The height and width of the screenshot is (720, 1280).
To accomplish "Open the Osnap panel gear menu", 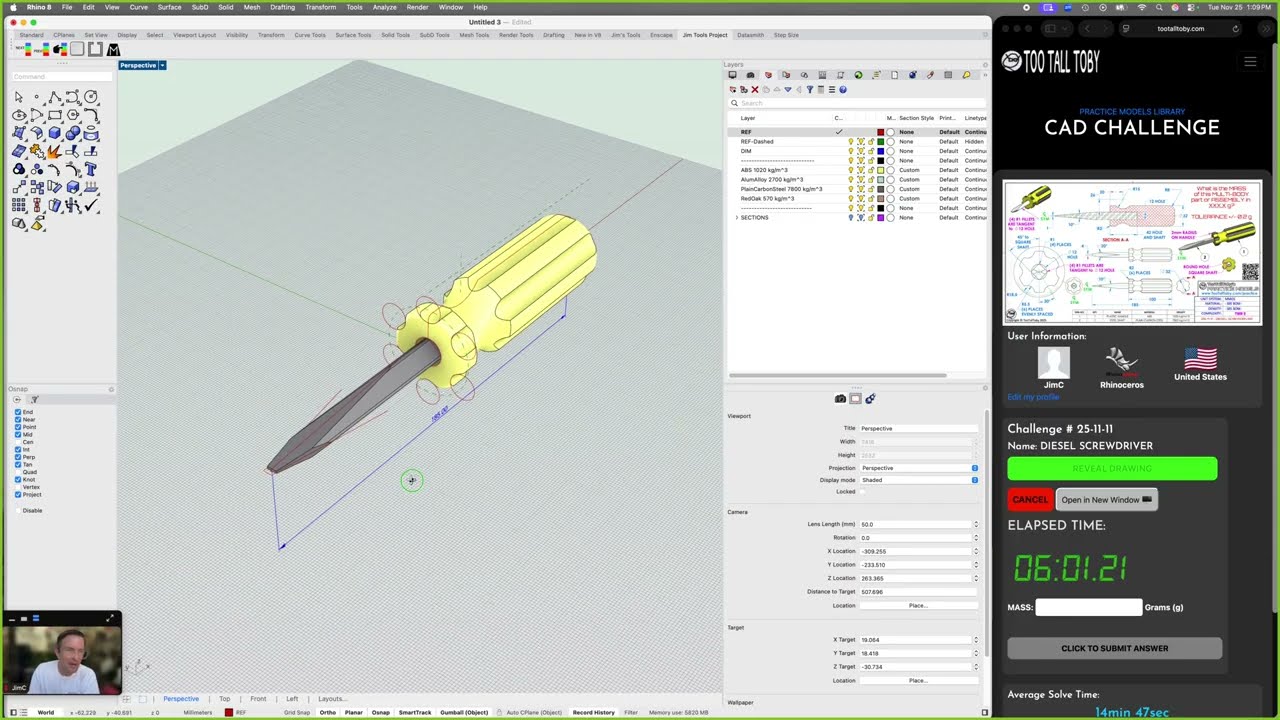I will pyautogui.click(x=111, y=389).
